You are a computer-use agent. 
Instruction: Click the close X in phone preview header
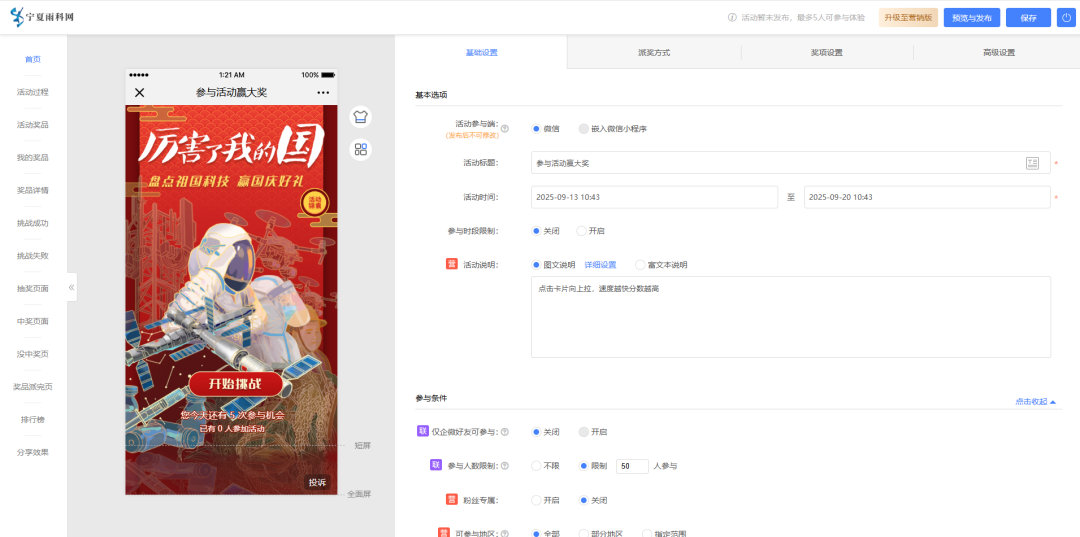click(x=140, y=93)
